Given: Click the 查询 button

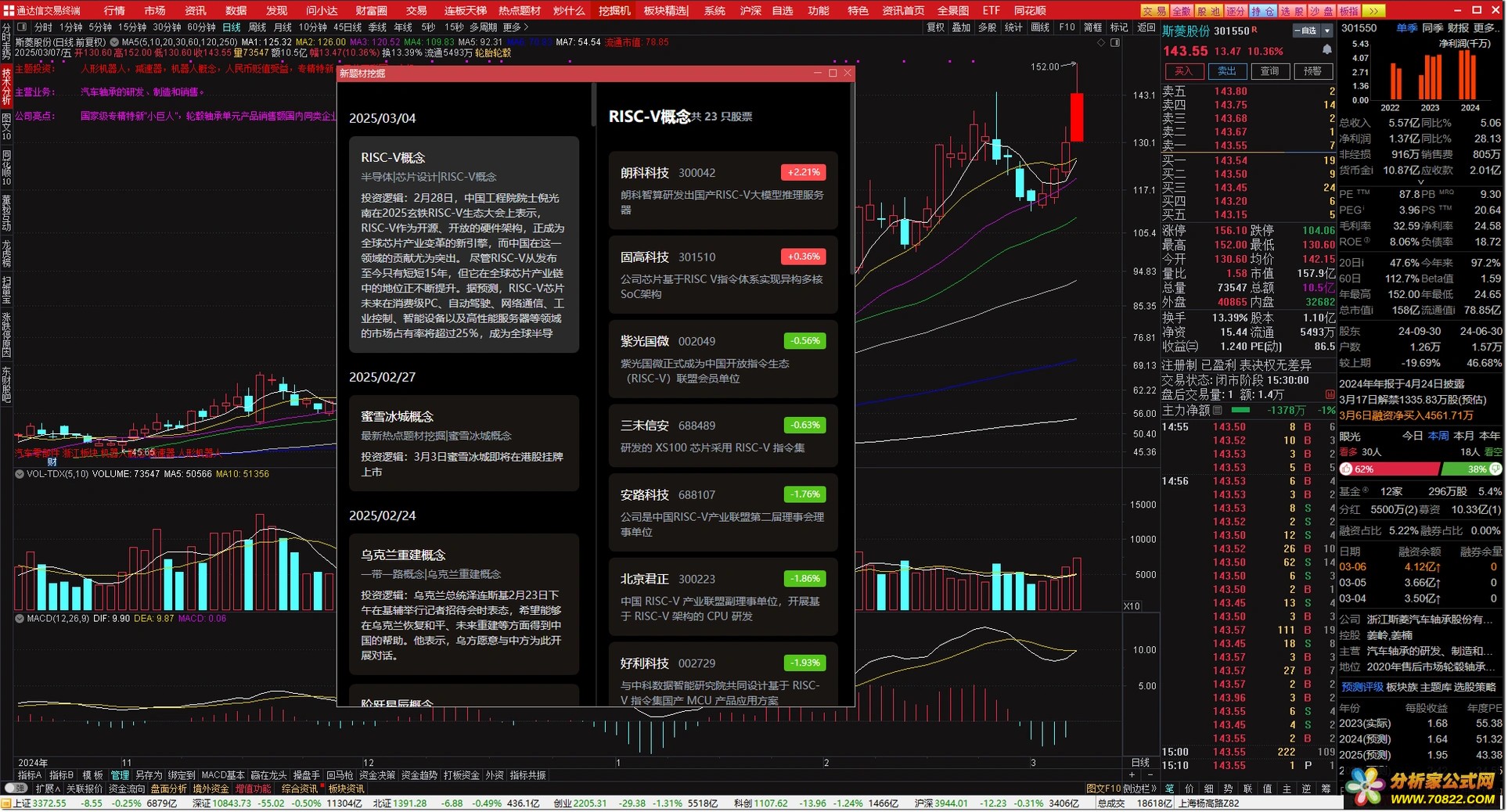Looking at the screenshot, I should point(1269,71).
